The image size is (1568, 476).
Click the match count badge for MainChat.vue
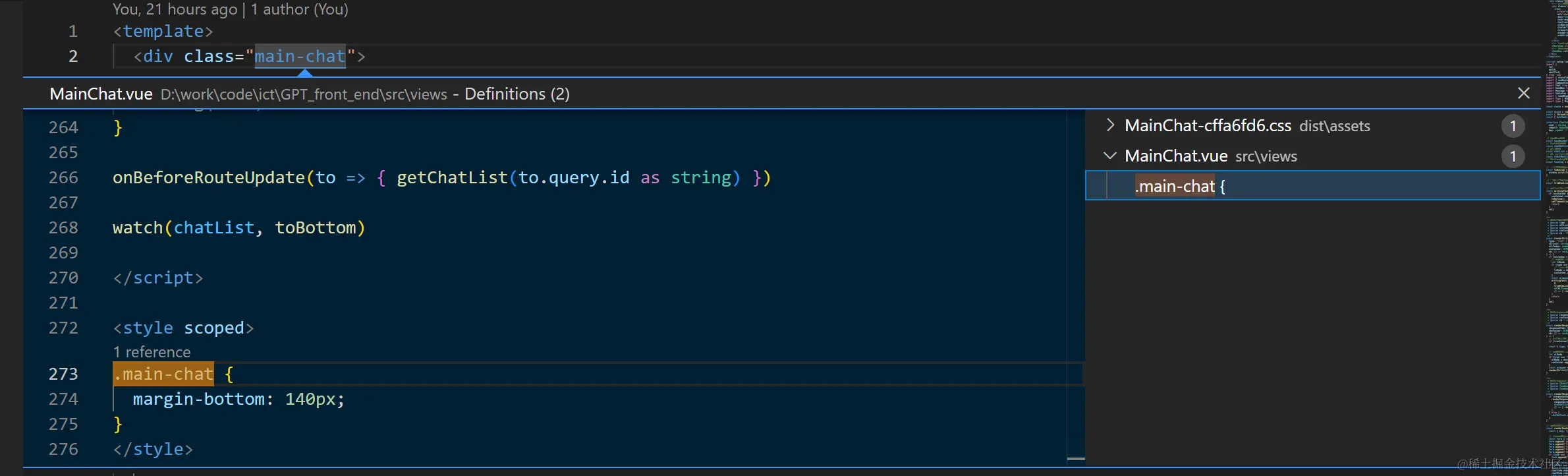(1513, 156)
